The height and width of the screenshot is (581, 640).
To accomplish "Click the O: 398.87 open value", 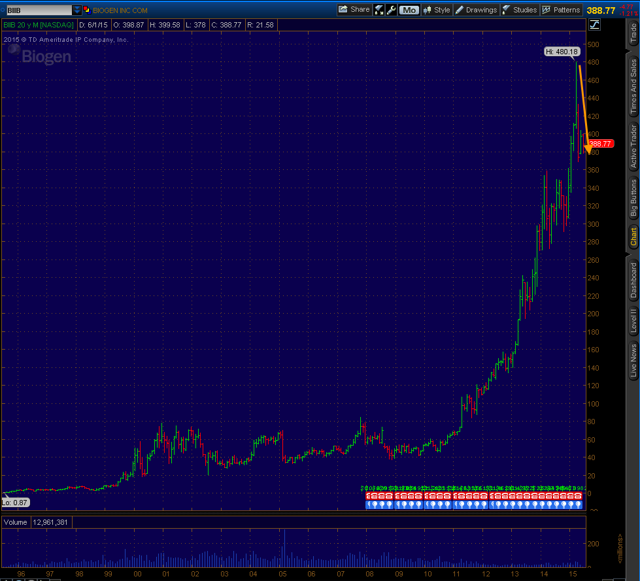I will (x=129, y=25).
